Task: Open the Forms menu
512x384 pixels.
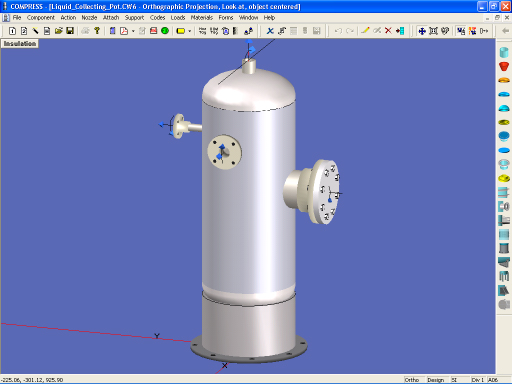Action: click(226, 18)
